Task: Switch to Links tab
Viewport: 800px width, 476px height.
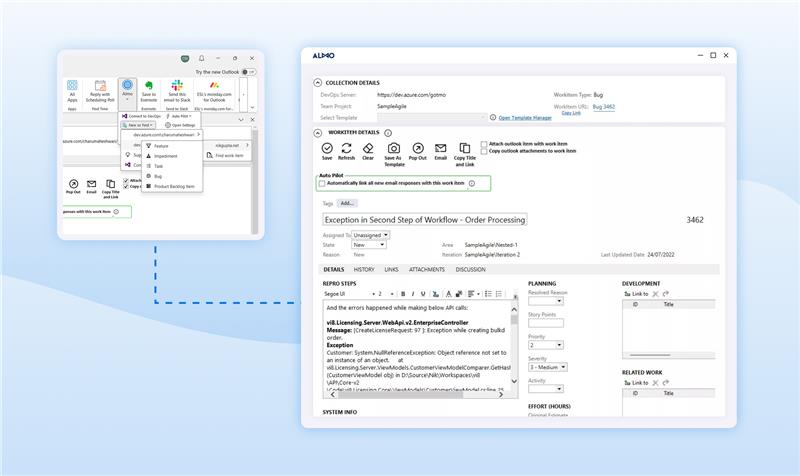Action: point(391,269)
